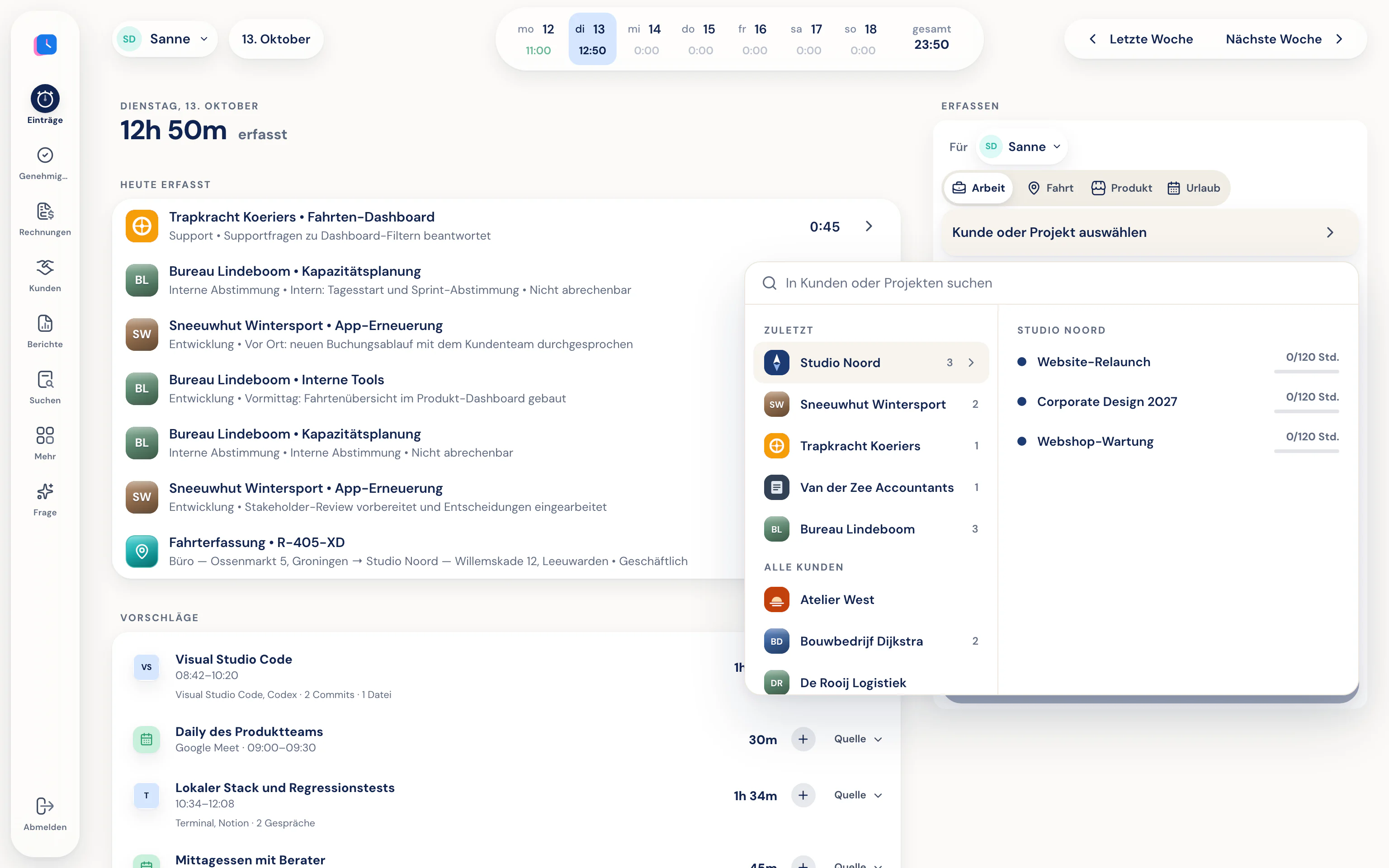Expand Studio Noord projects chevron

click(x=971, y=363)
